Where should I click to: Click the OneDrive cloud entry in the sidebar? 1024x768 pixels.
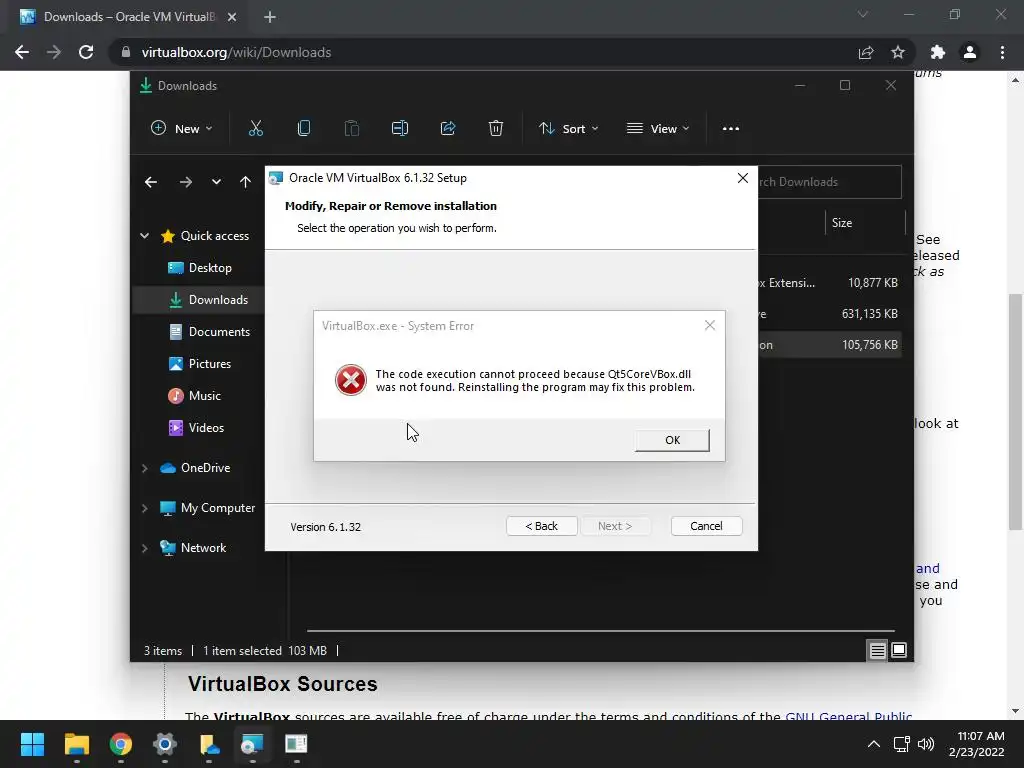coord(195,468)
